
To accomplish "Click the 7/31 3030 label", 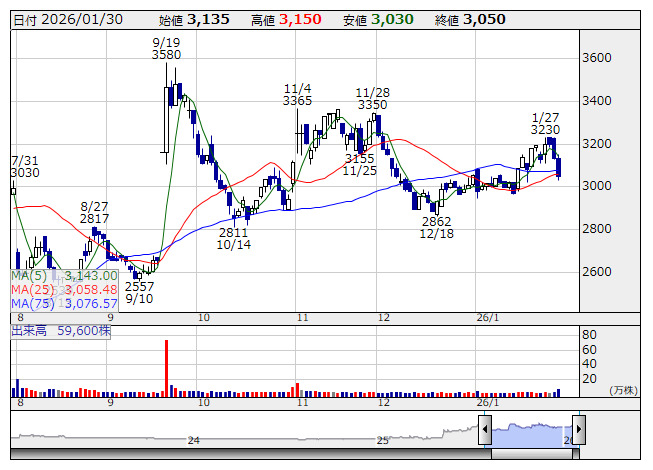I will [25, 167].
